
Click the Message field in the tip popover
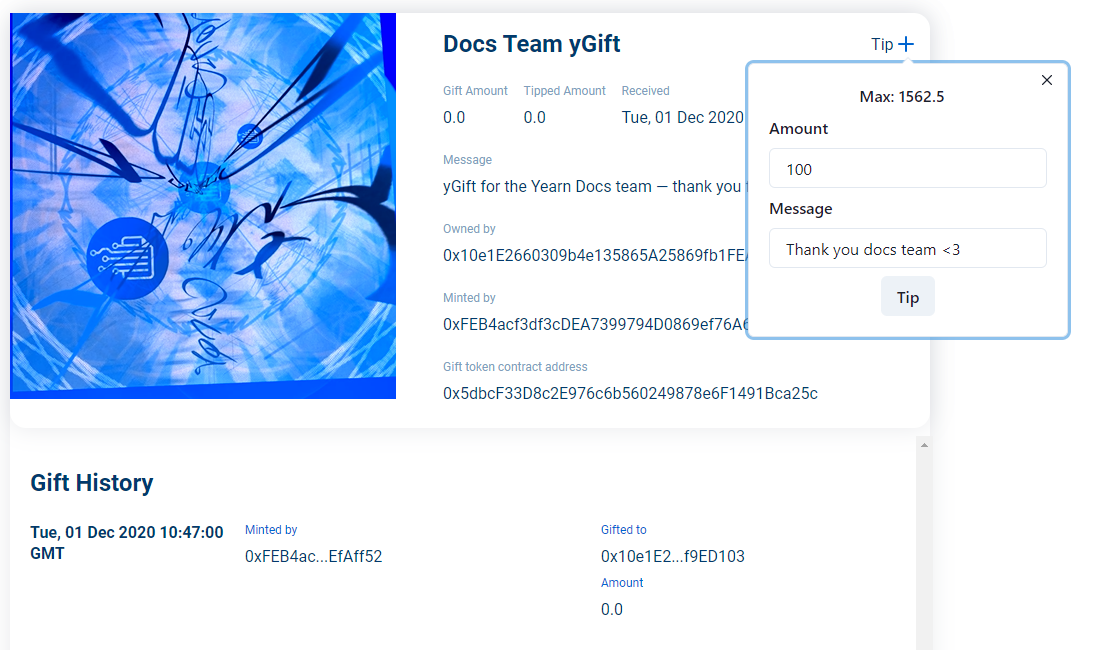pyautogui.click(x=907, y=249)
